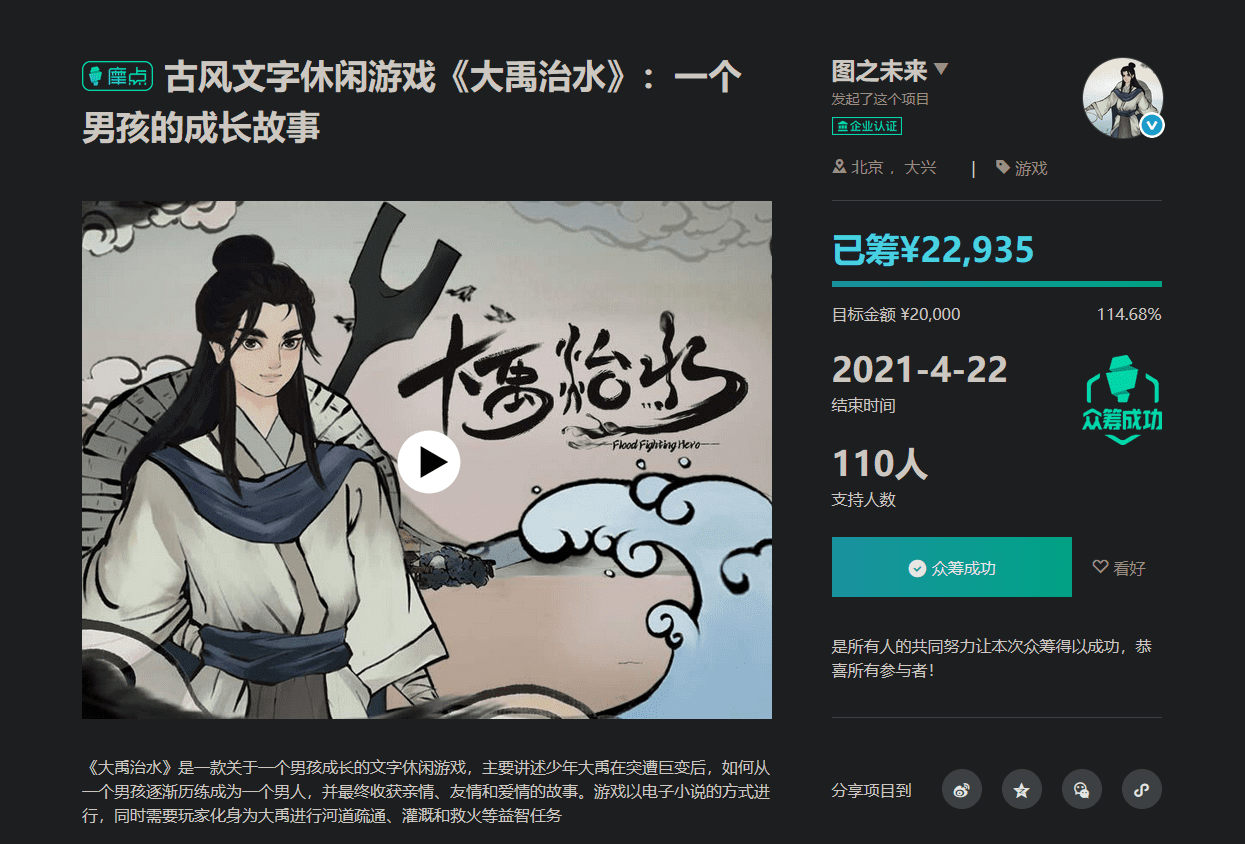Click the heart icon next to 看好
This screenshot has width=1245, height=844.
1100,567
